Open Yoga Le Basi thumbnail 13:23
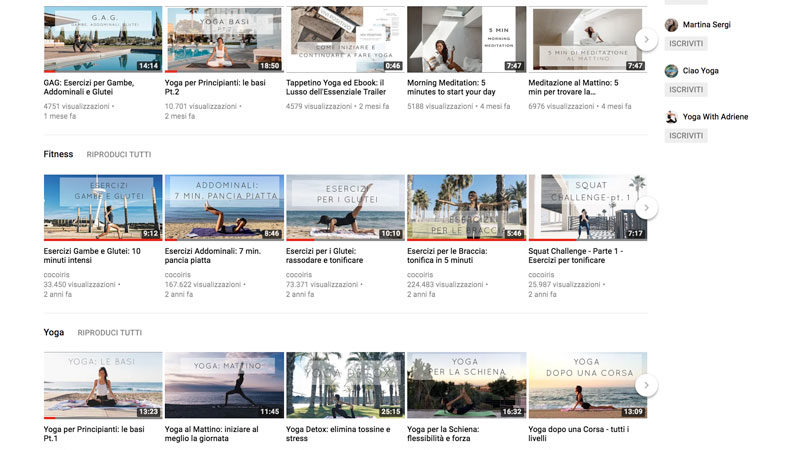The height and width of the screenshot is (450, 800). point(103,385)
